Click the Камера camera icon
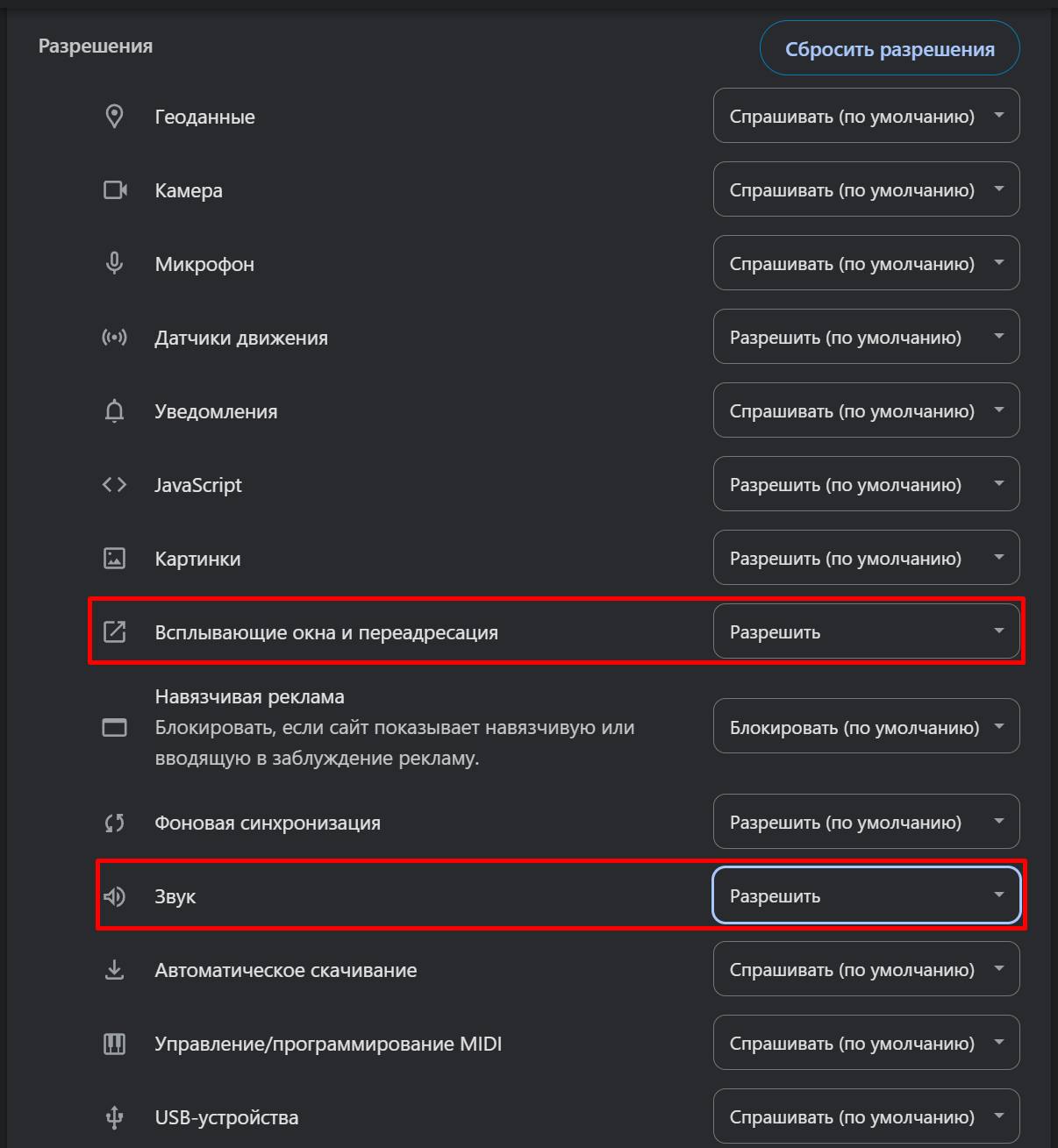 point(115,190)
